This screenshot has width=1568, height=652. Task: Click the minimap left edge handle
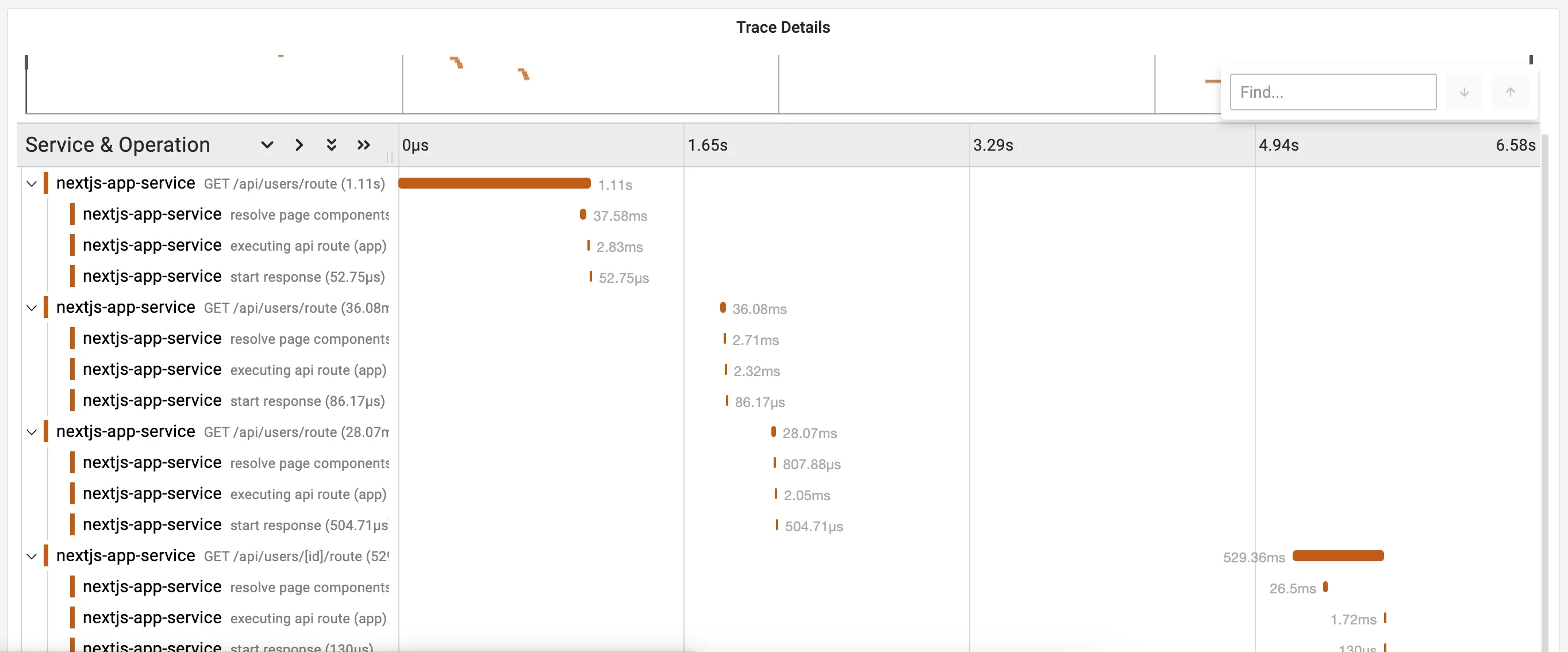click(x=26, y=63)
